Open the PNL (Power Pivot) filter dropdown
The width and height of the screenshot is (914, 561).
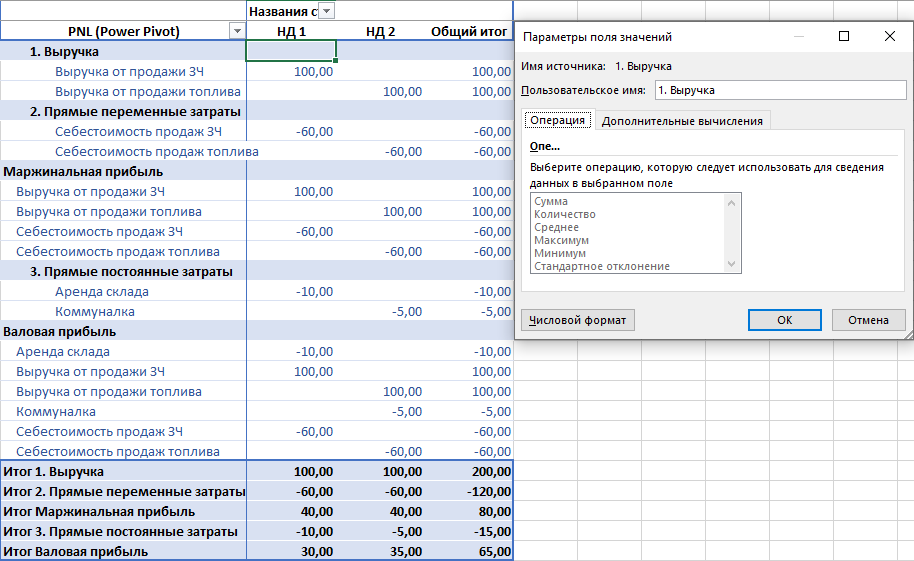point(237,31)
